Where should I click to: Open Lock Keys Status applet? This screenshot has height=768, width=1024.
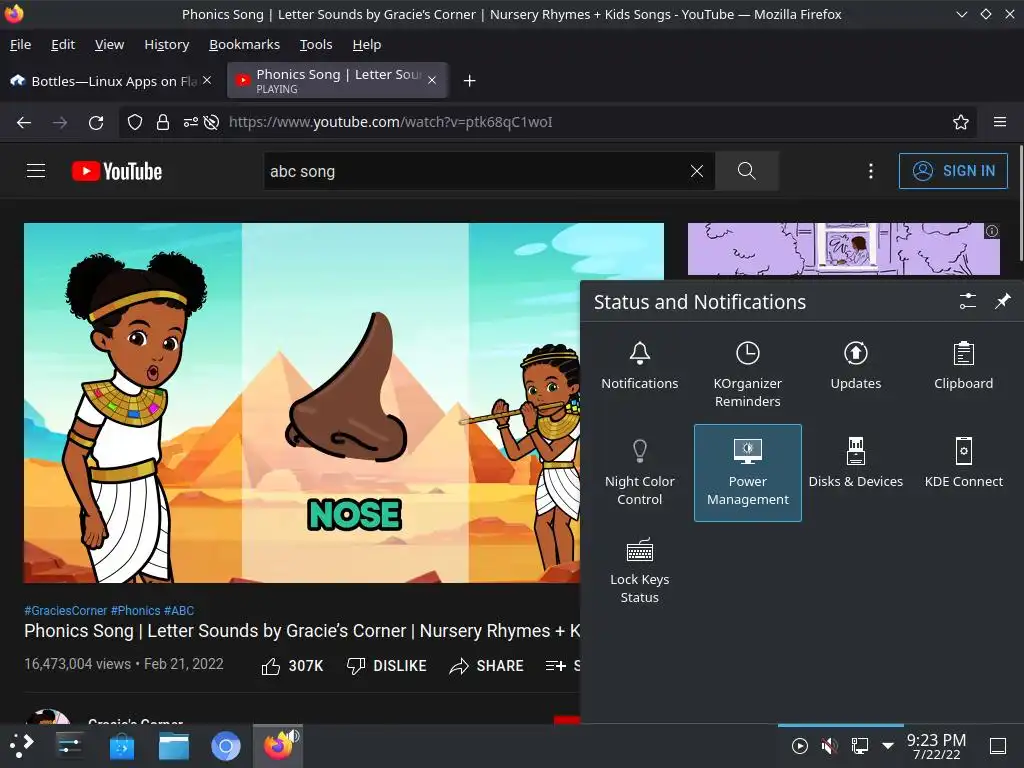pyautogui.click(x=639, y=571)
